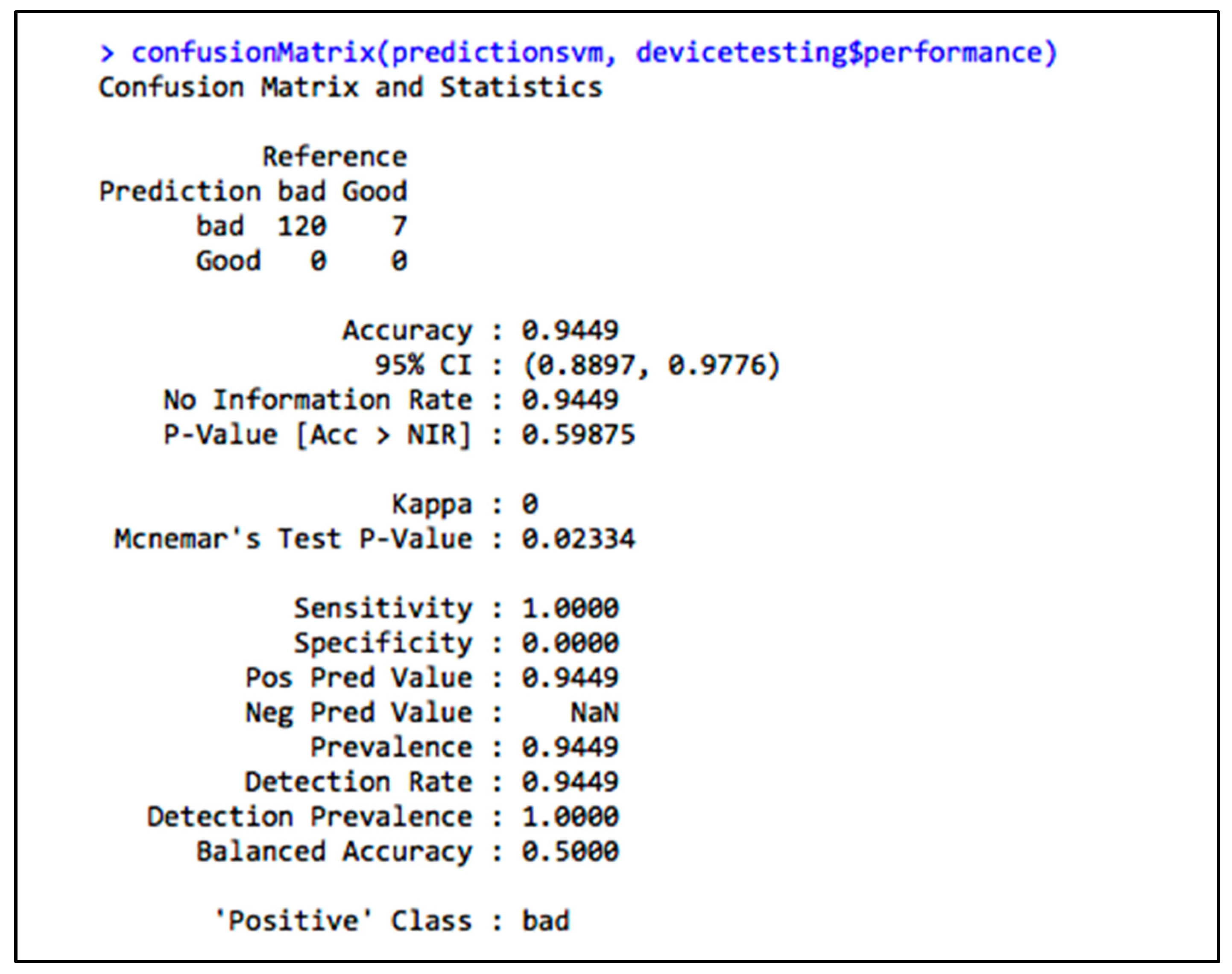
Task: Click the Specificity value 0.0000
Action: tap(569, 643)
